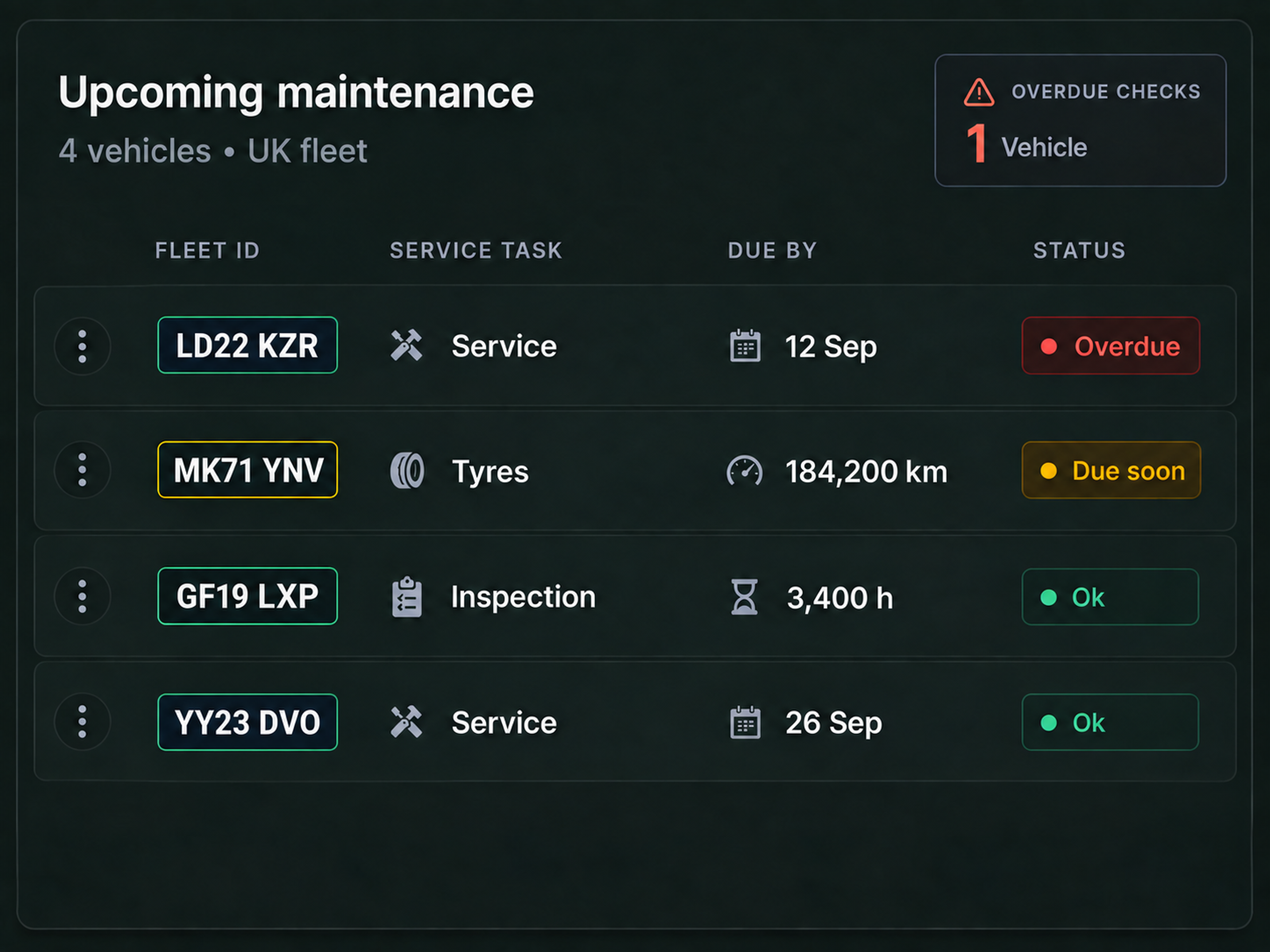Click the odometer gauge icon next to 184,200 km

(x=745, y=471)
